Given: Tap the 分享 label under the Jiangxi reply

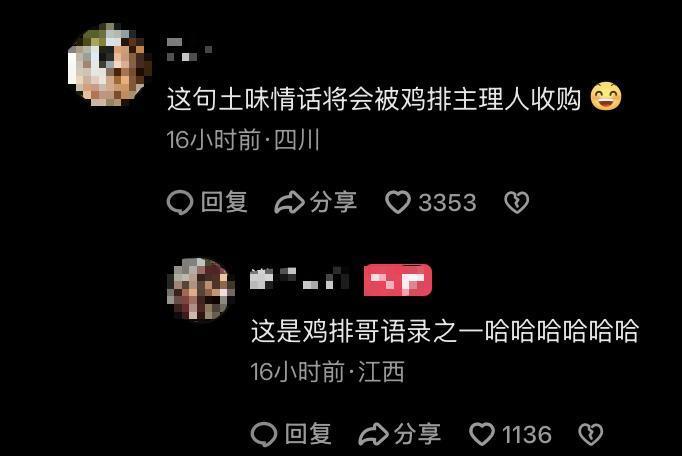Looking at the screenshot, I should (x=418, y=434).
